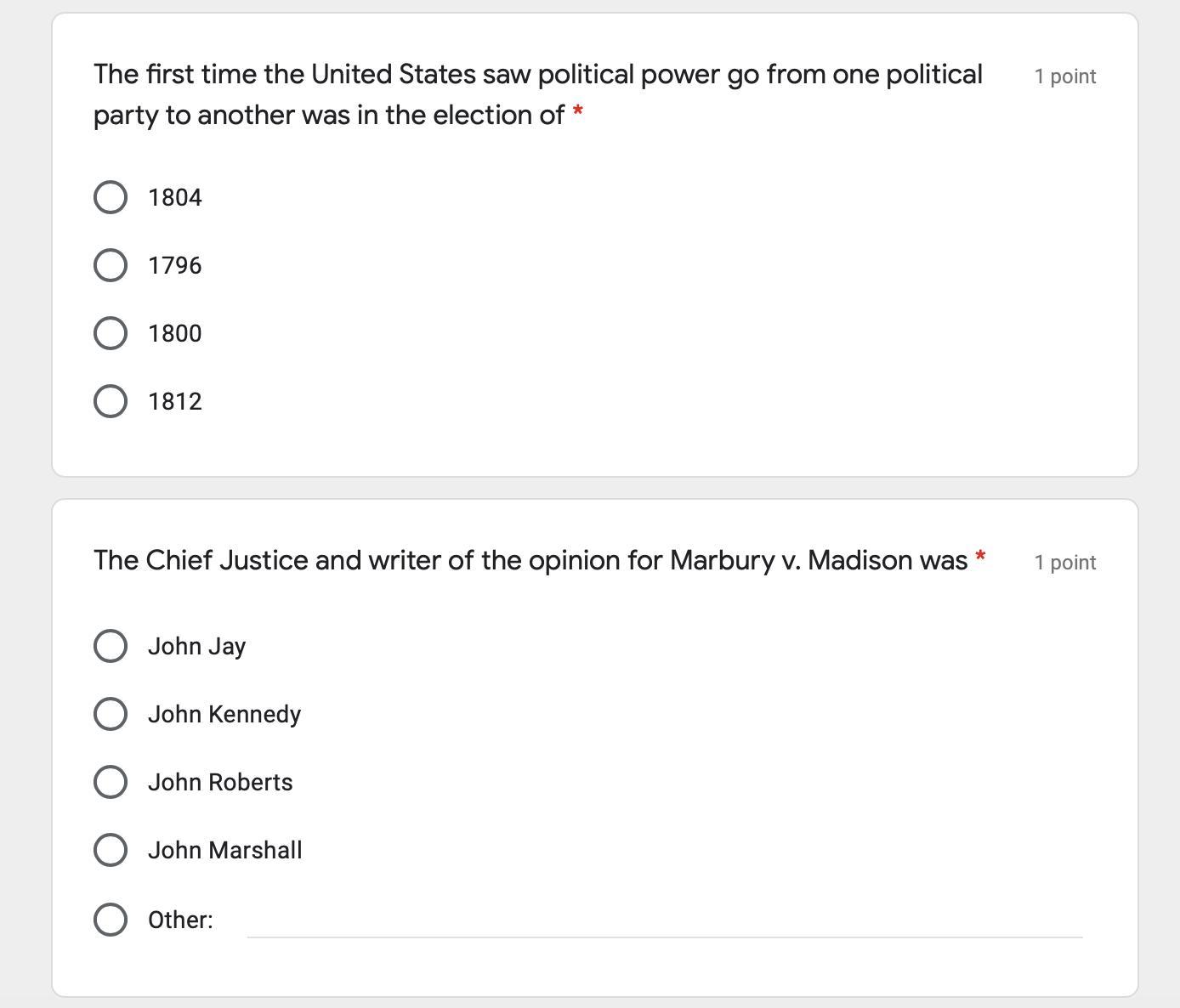Click the "1804" answer label text
This screenshot has width=1180, height=1008.
click(x=175, y=197)
